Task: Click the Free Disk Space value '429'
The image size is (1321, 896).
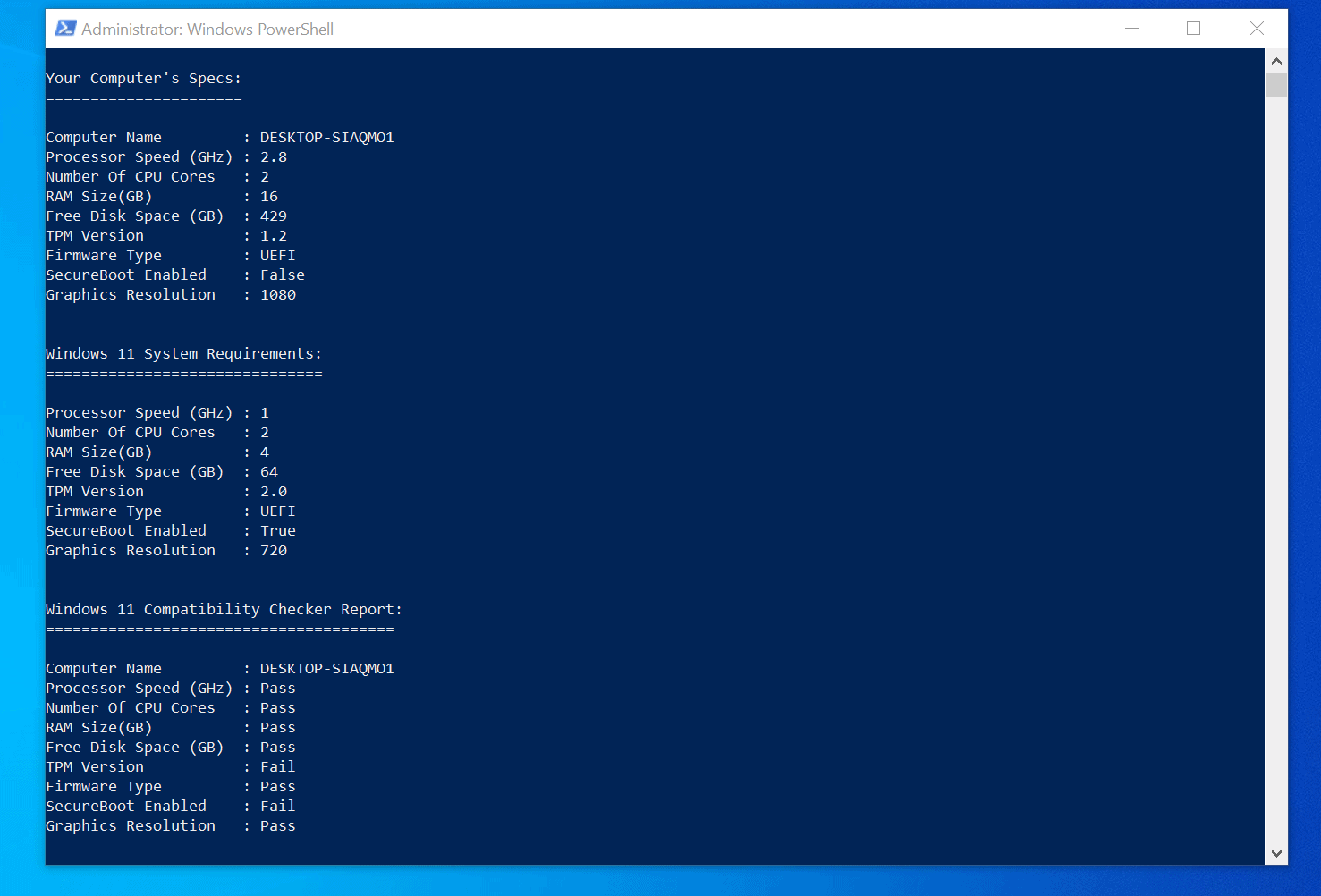Action: pos(274,216)
